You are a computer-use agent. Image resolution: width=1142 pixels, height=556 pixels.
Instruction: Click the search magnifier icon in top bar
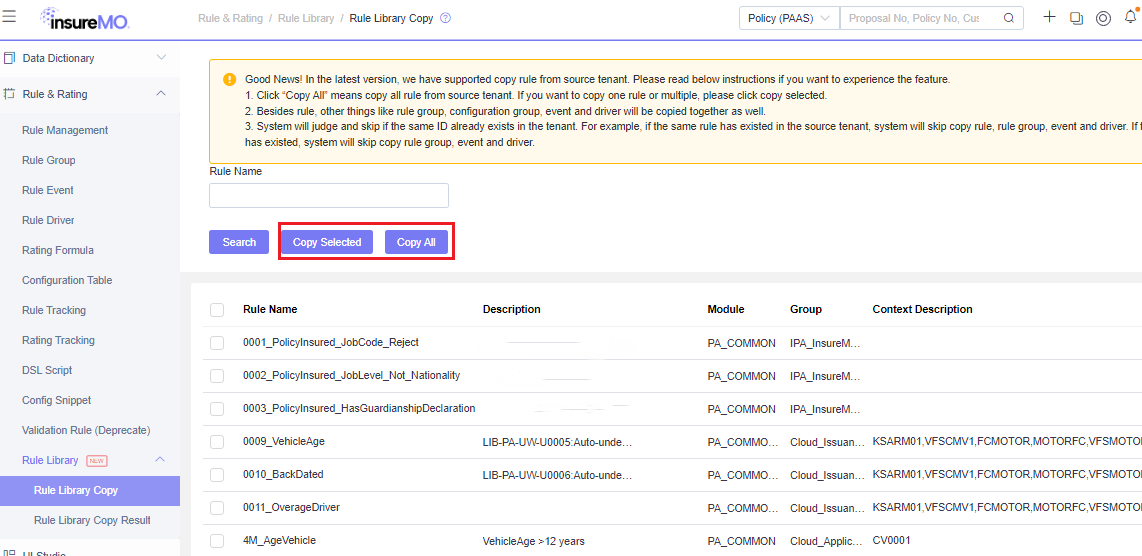click(1009, 18)
